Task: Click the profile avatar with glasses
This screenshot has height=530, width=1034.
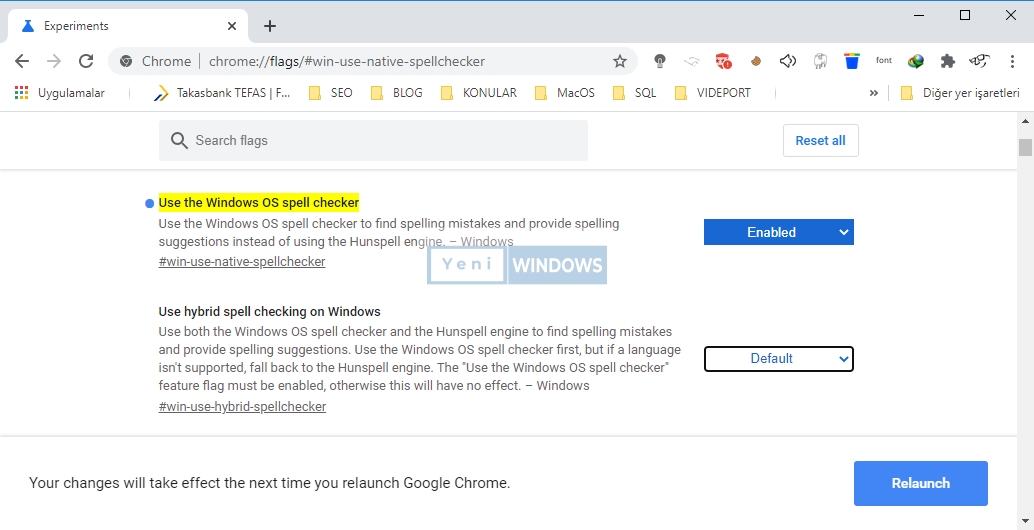Action: pos(980,61)
